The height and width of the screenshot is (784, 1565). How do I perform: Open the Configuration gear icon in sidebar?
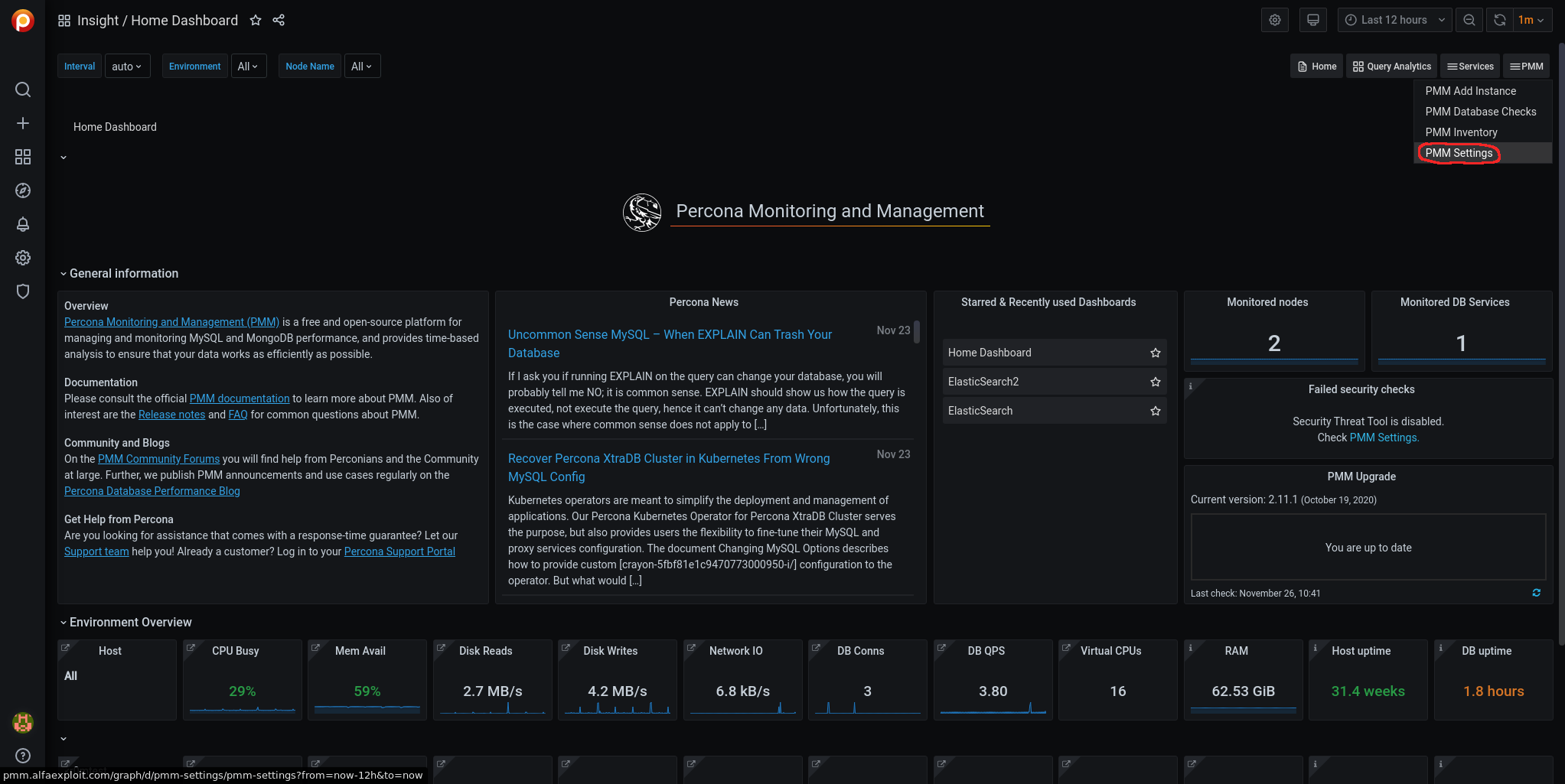[23, 258]
